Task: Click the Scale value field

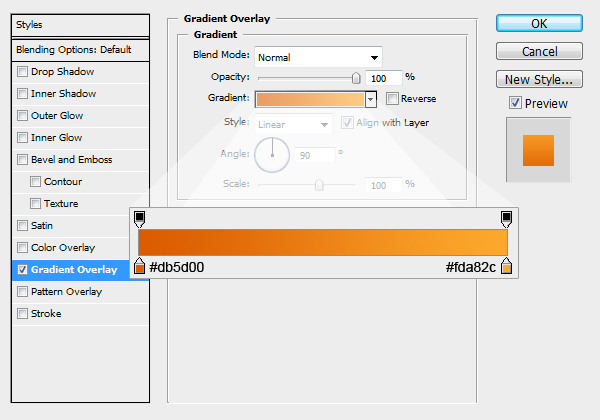Action: coord(384,186)
